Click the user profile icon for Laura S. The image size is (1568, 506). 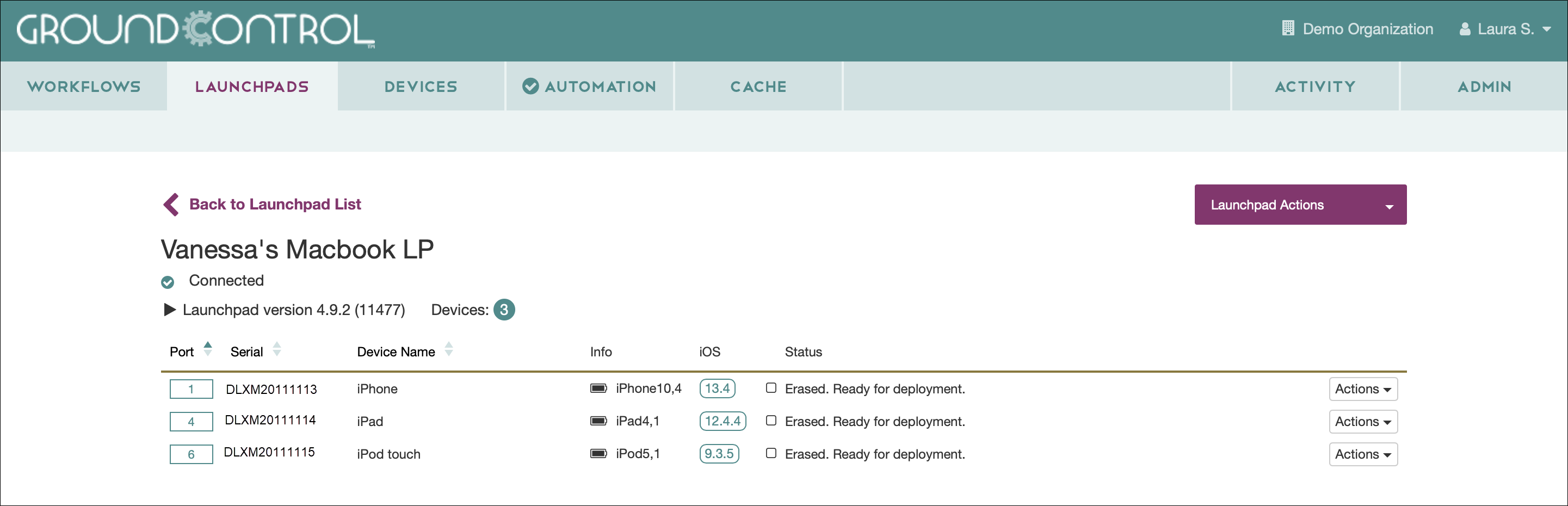click(x=1465, y=29)
